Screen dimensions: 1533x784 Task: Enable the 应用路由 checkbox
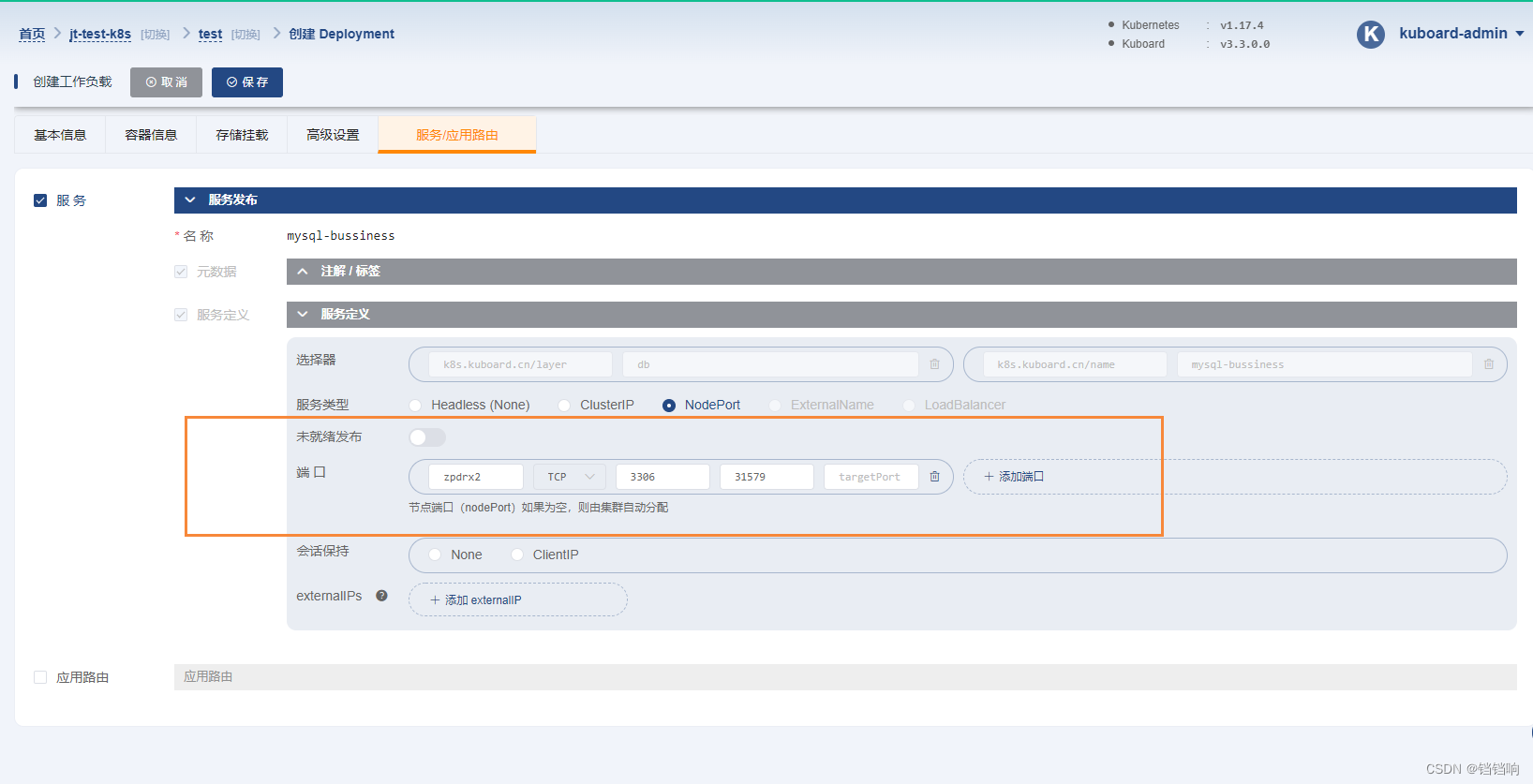pos(40,677)
